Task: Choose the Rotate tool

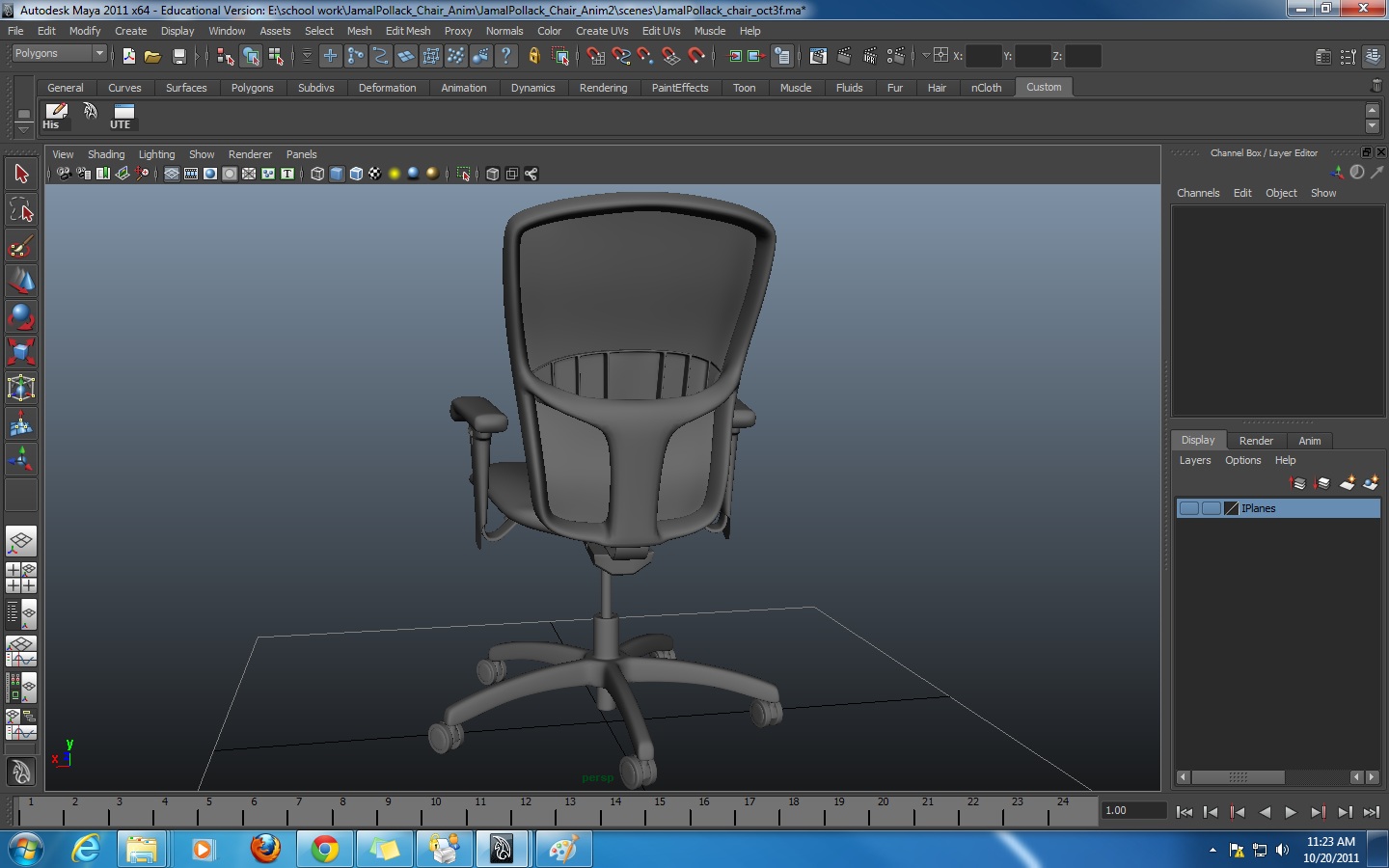Action: click(21, 316)
